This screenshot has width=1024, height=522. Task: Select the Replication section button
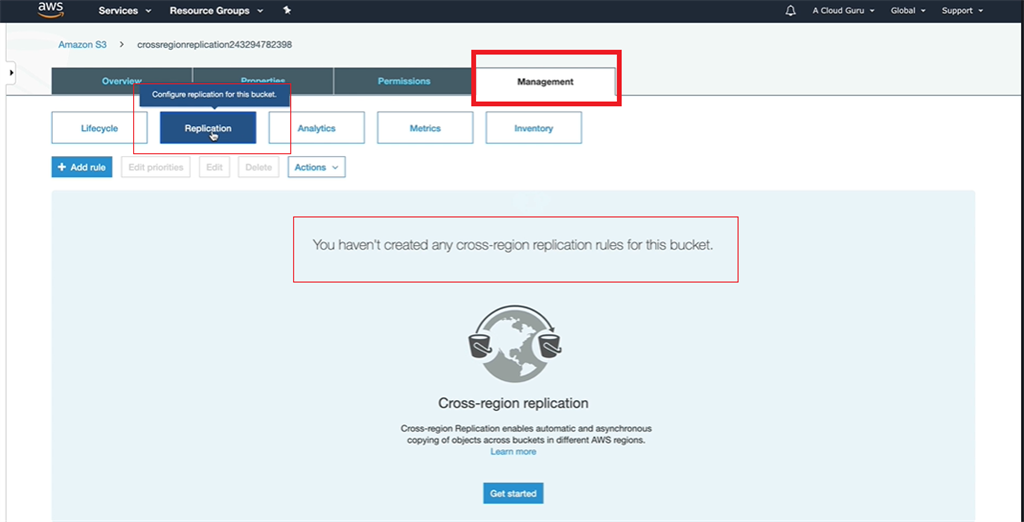click(x=208, y=128)
